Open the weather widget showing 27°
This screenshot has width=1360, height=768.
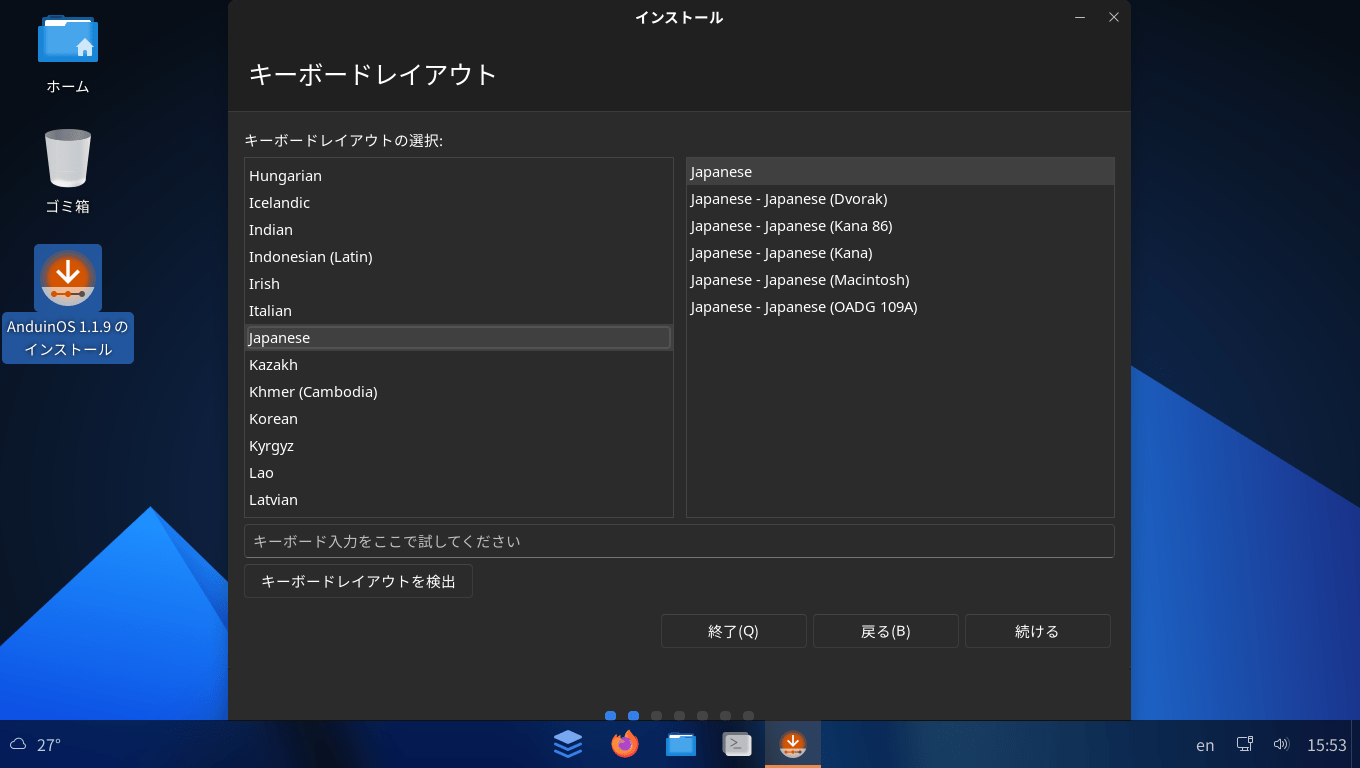point(36,745)
